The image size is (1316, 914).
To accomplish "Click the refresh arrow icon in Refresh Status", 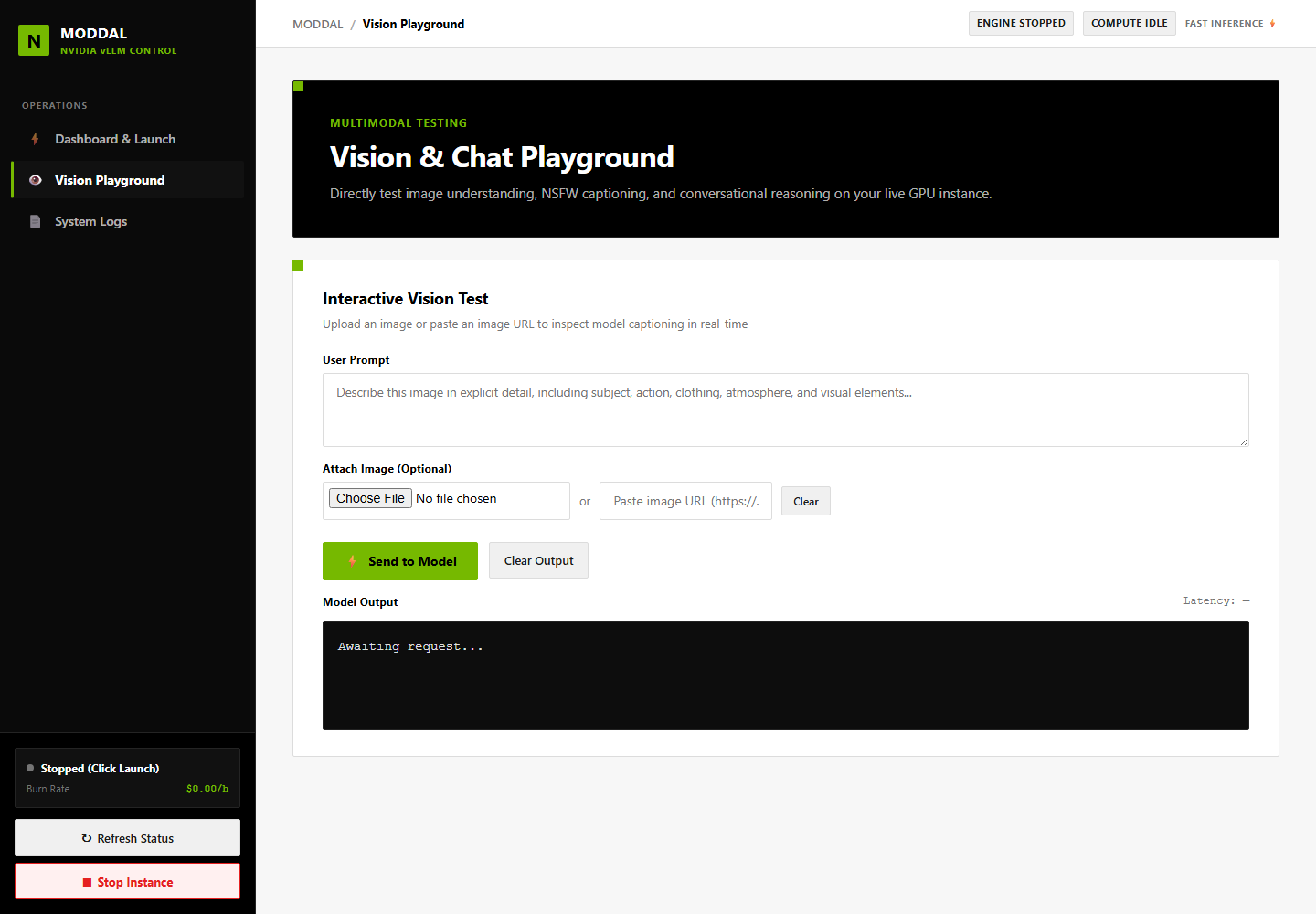I will point(87,838).
